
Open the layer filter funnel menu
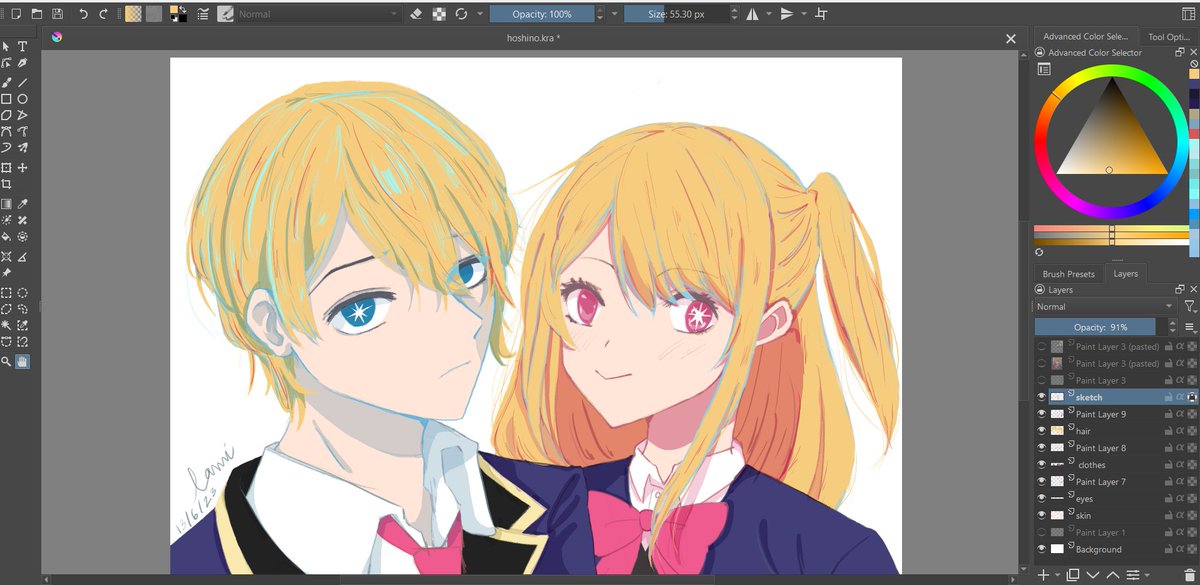(1189, 307)
